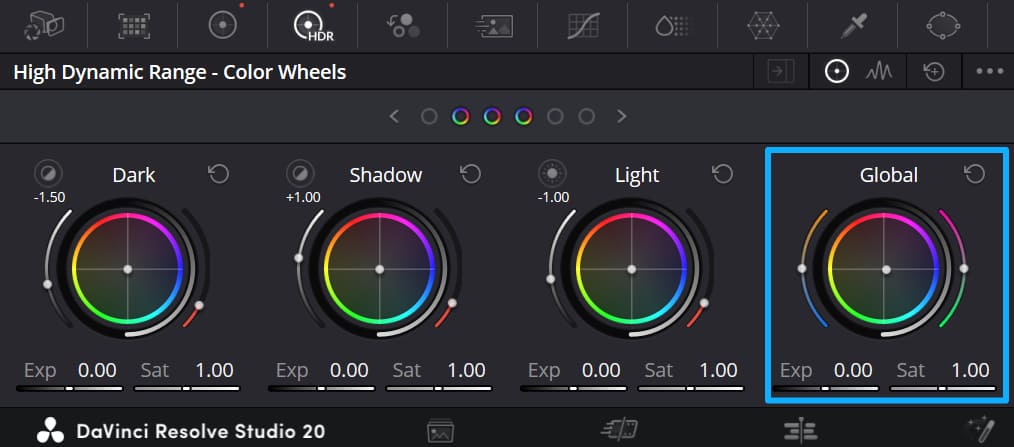
Task: Click the Light Sat value field
Action: pyautogui.click(x=718, y=371)
